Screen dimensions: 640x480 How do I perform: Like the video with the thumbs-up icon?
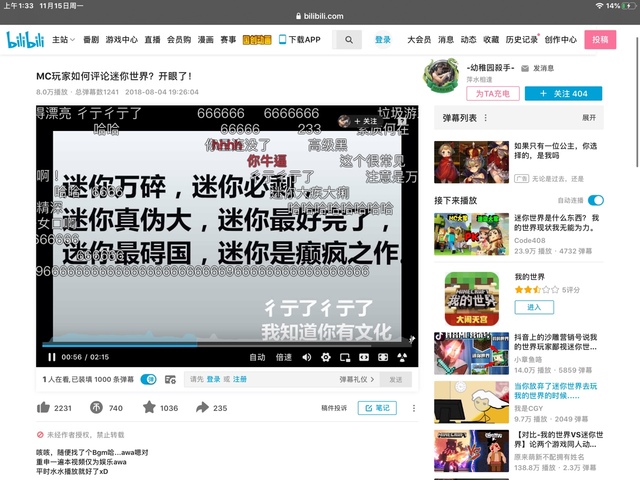click(x=43, y=408)
